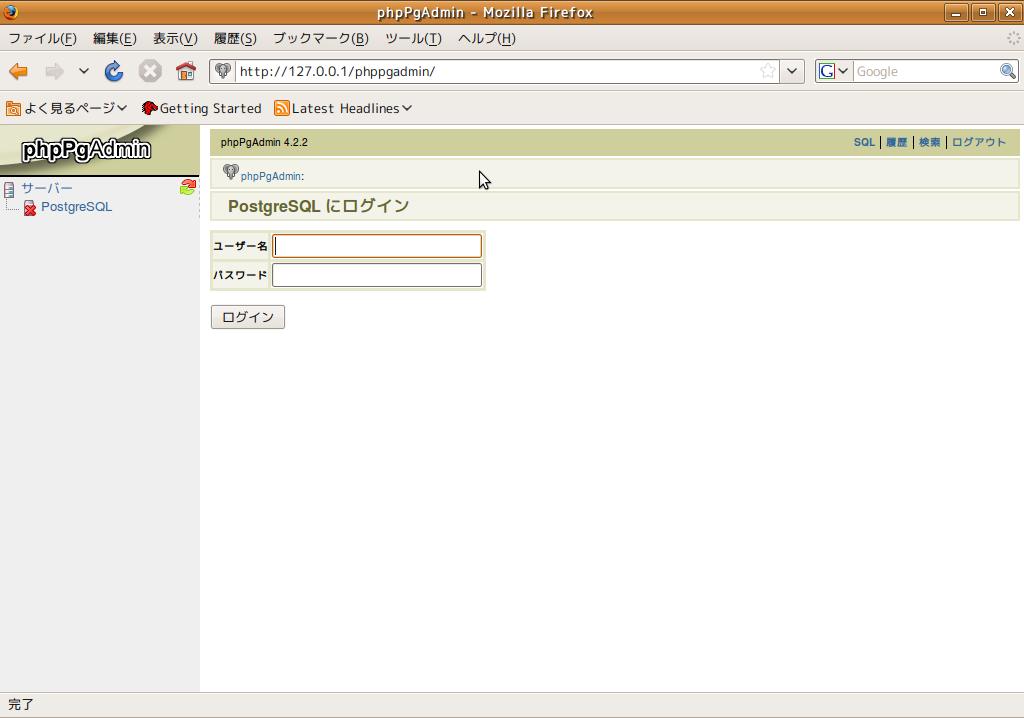
Task: Open the 表示(V) menu
Action: click(175, 39)
